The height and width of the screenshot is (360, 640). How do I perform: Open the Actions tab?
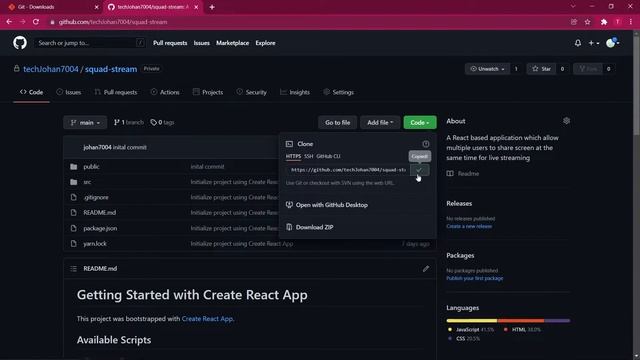(x=165, y=92)
